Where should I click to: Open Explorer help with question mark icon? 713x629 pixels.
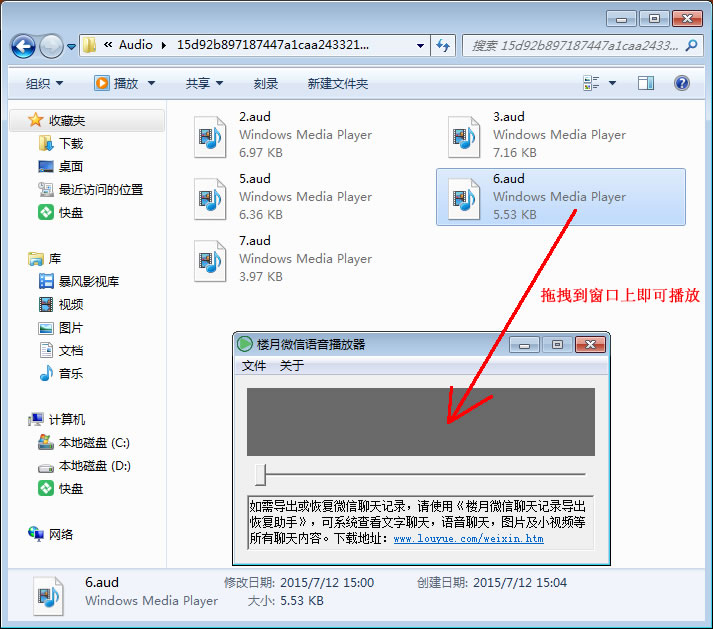point(681,83)
